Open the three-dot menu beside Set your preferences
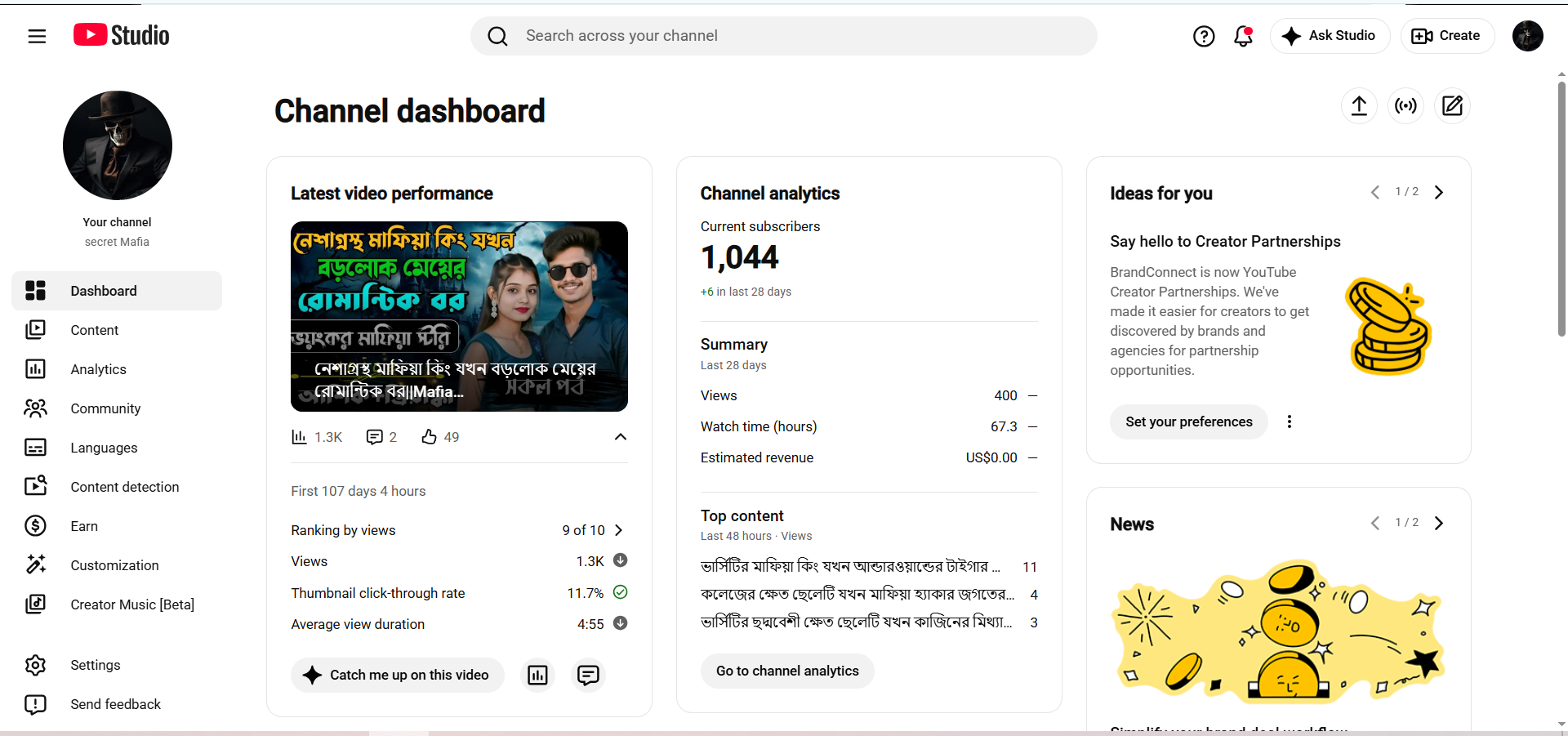 1290,422
